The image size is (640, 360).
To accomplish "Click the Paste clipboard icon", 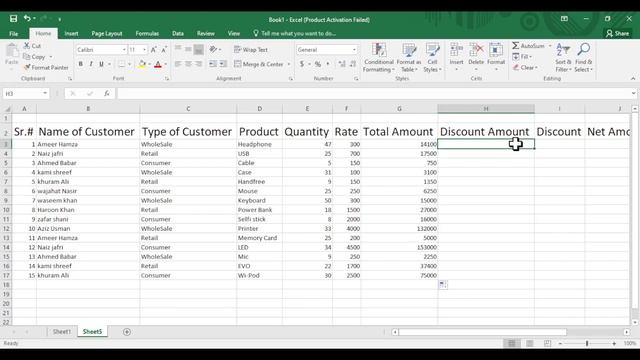I will tap(12, 52).
